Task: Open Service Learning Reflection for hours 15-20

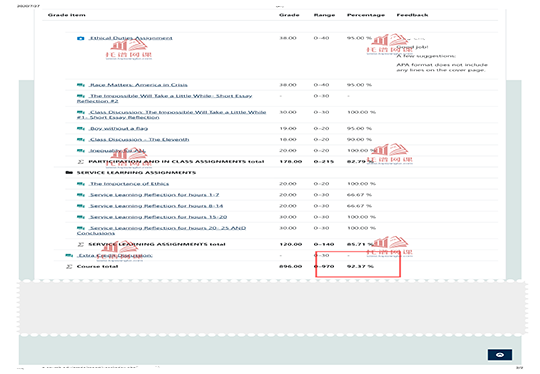Action: 158,217
